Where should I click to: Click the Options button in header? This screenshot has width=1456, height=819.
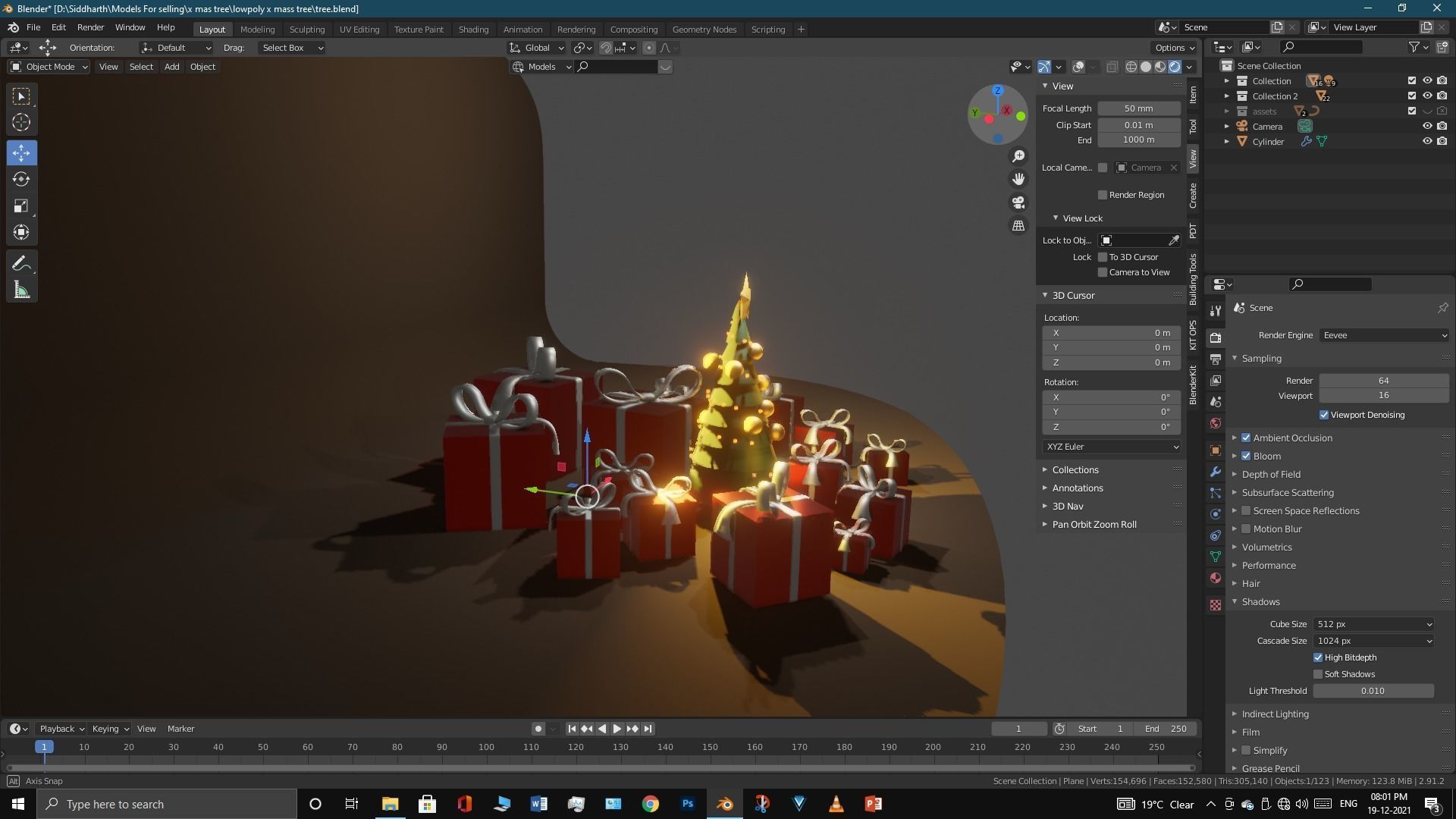pos(1175,48)
